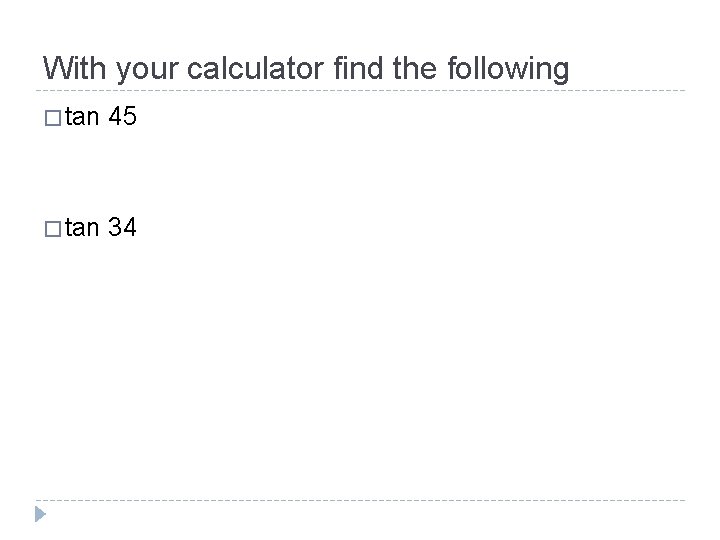Click the word 'find' in the title
Viewport: 720px width, 540px height.
point(358,68)
